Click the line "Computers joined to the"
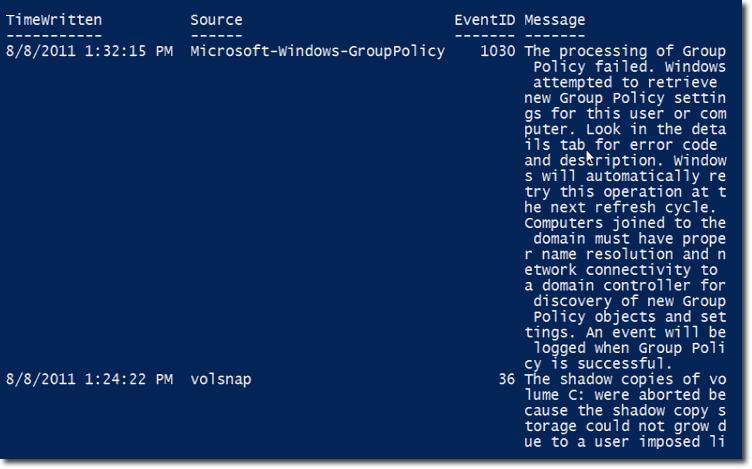The height and width of the screenshot is (469, 752). point(625,223)
